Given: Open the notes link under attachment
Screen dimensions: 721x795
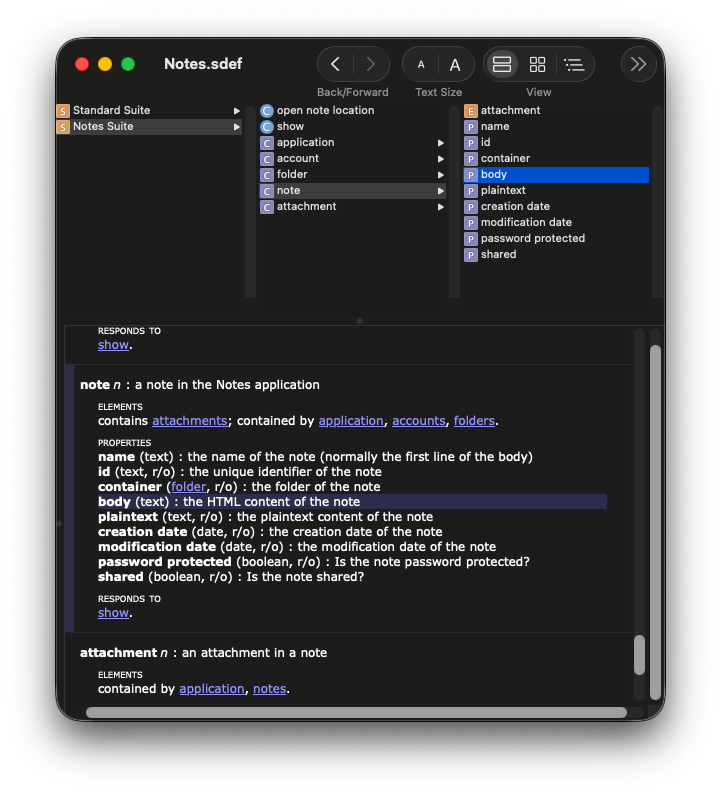Looking at the screenshot, I should click(270, 689).
